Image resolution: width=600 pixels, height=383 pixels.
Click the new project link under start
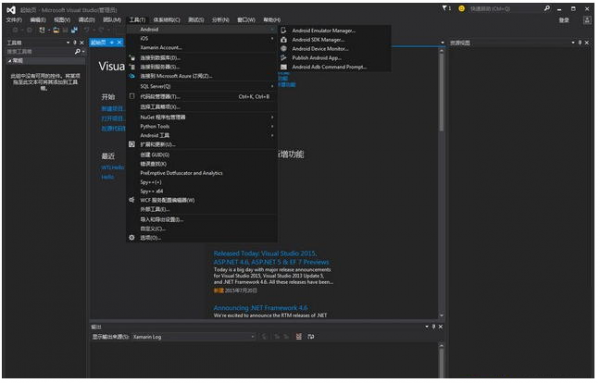coord(113,109)
